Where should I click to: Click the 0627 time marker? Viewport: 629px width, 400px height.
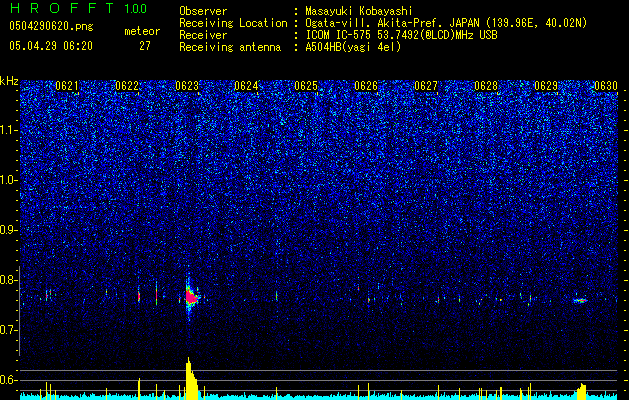pos(426,86)
